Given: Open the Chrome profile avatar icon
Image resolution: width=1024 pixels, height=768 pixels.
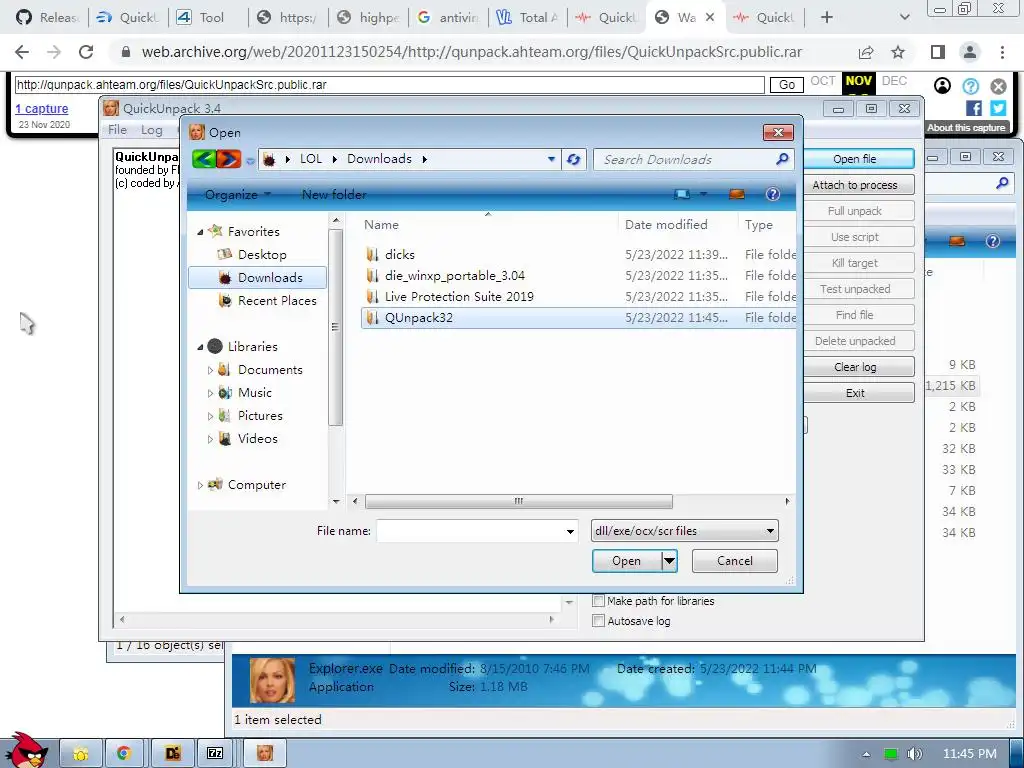Looking at the screenshot, I should pyautogui.click(x=970, y=52).
